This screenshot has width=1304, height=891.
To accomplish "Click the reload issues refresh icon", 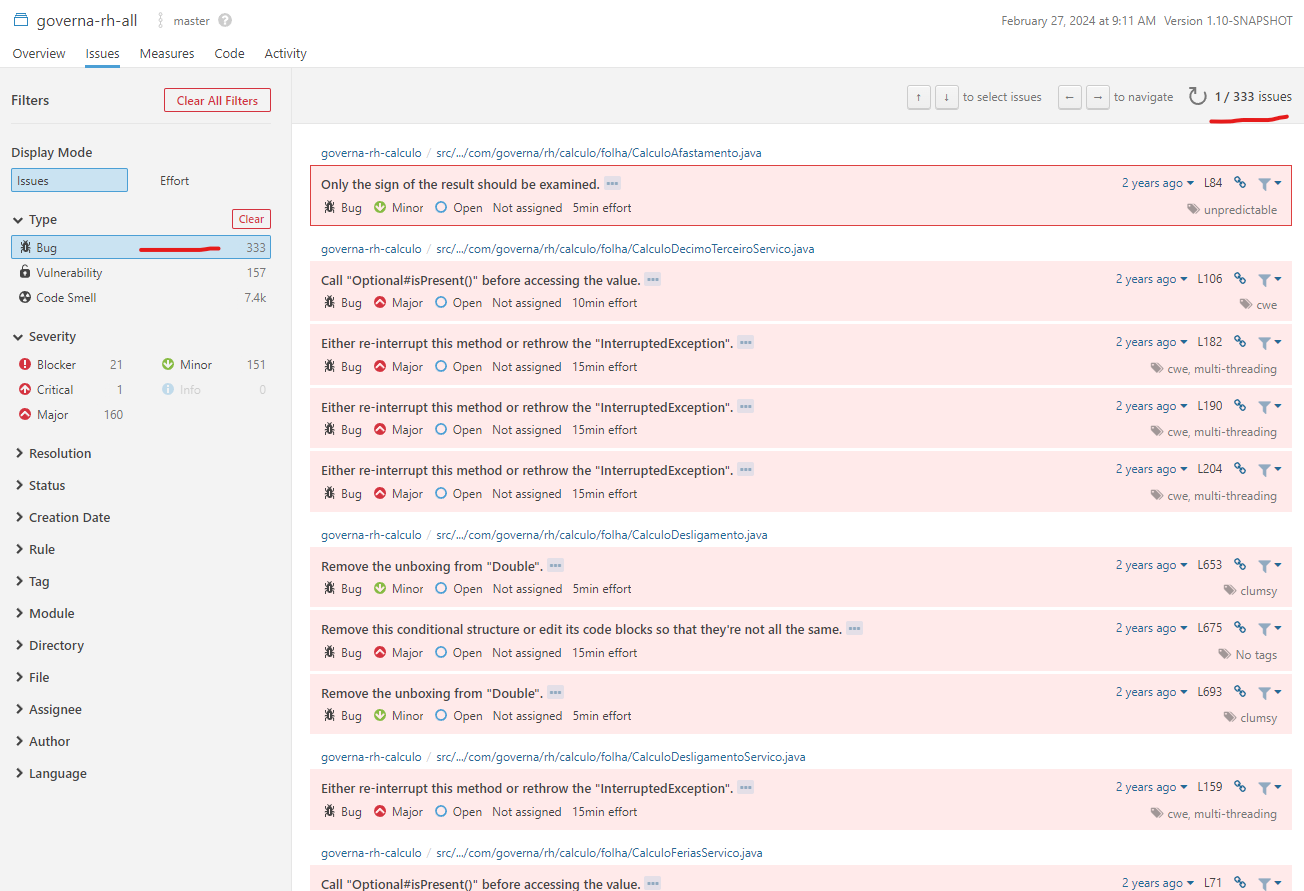I will (x=1197, y=97).
